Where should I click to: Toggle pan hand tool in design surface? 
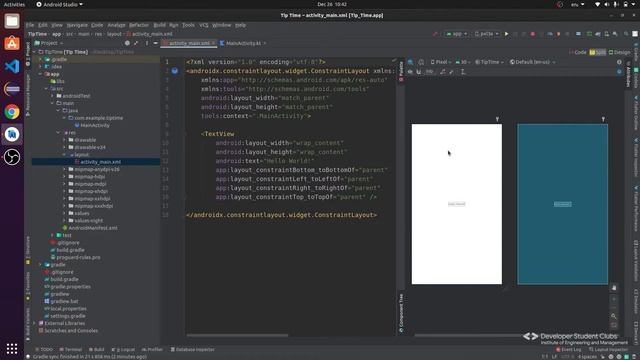(x=614, y=288)
